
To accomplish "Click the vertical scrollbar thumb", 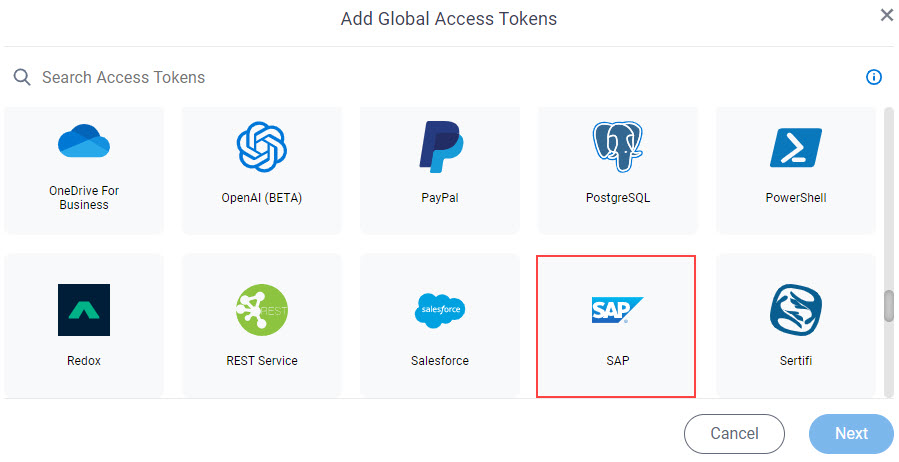I will coord(889,306).
